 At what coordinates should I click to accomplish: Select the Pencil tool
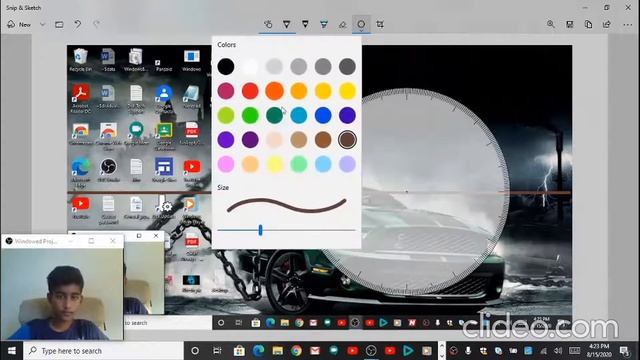[305, 24]
